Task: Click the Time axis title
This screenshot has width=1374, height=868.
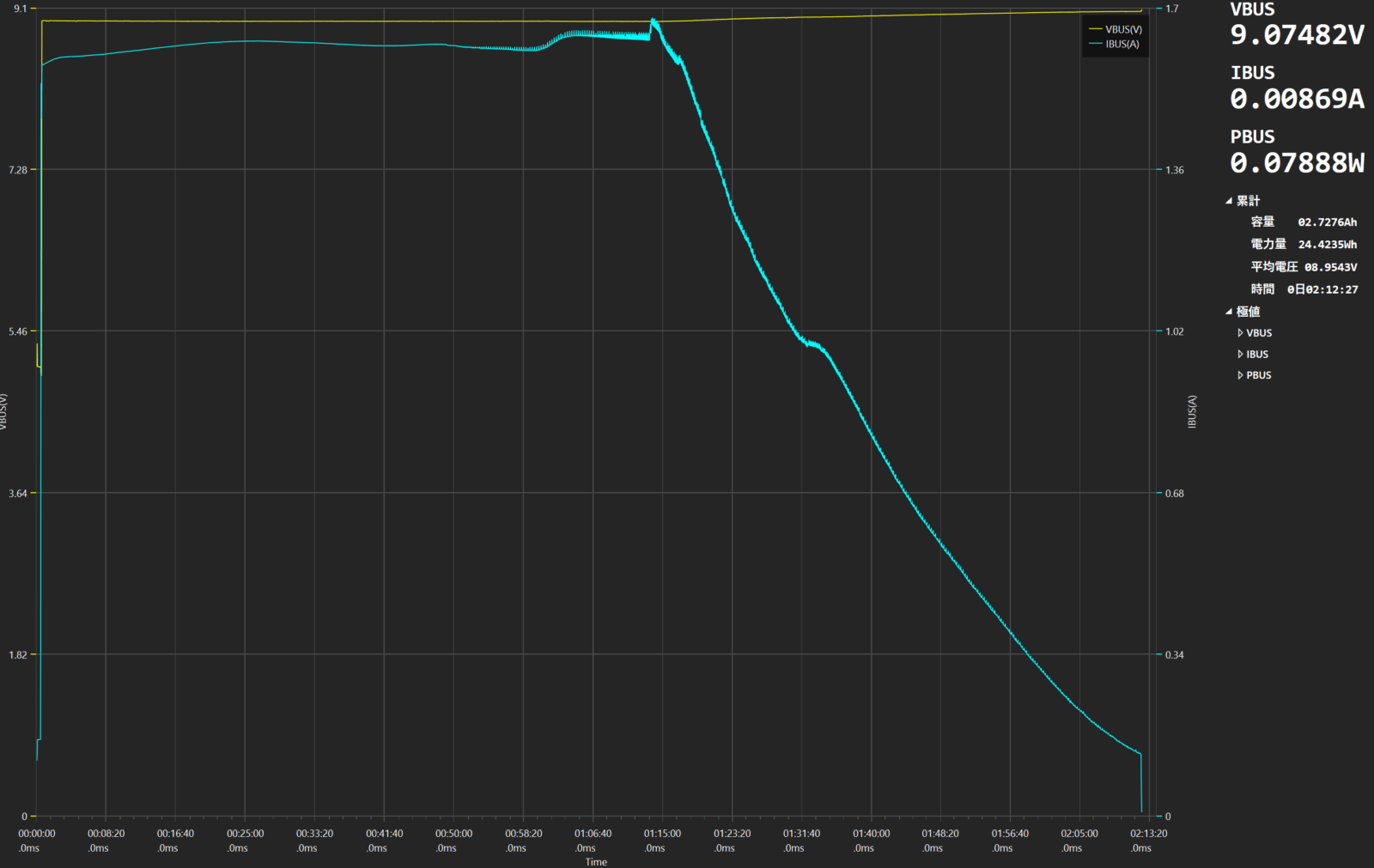Action: tap(596, 862)
